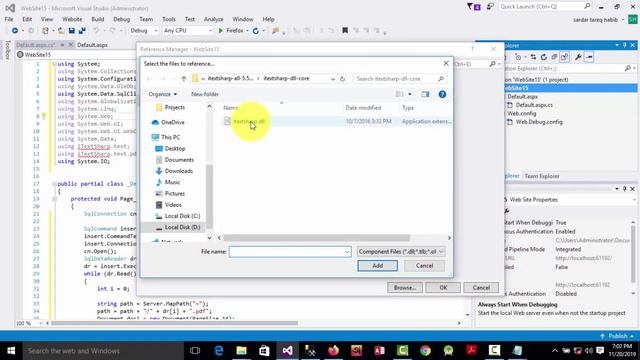Open the Tools menu
640x360 pixels.
coord(169,19)
